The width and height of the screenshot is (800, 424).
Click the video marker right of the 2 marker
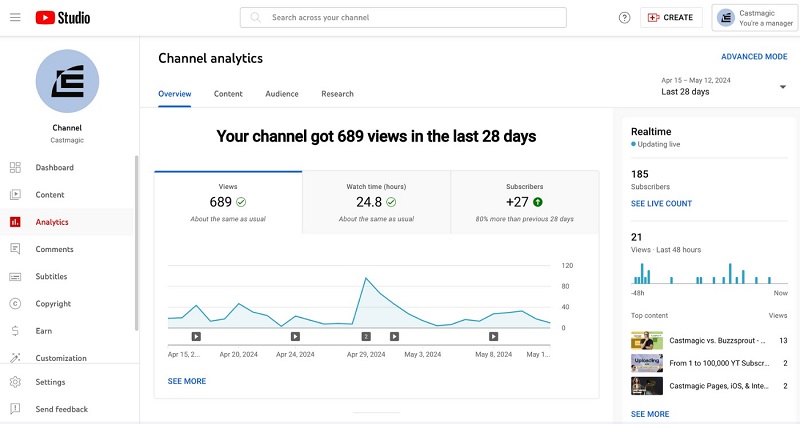[x=394, y=336]
